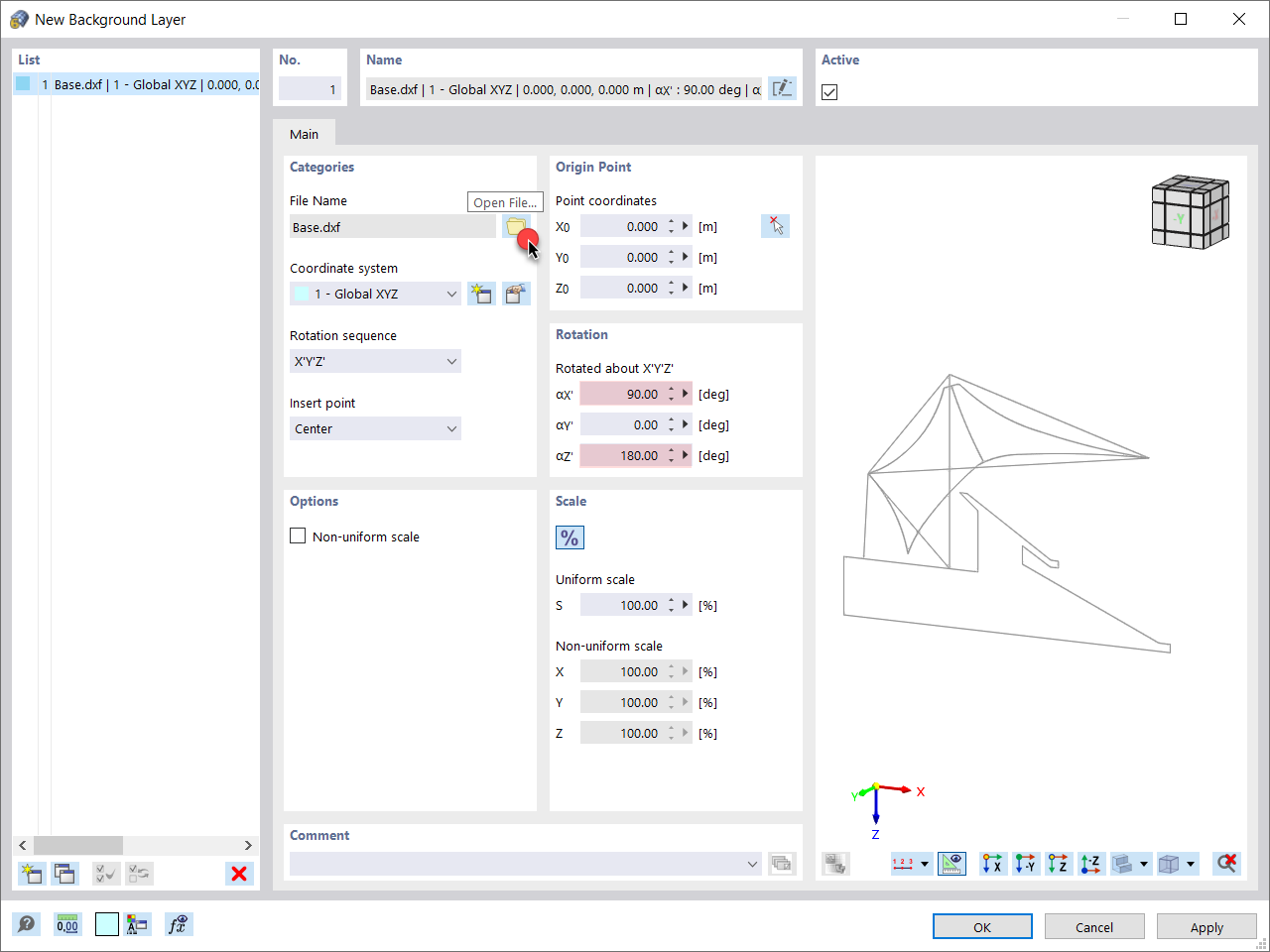The image size is (1270, 952).
Task: Click the List scroll right arrow
Action: click(x=248, y=845)
